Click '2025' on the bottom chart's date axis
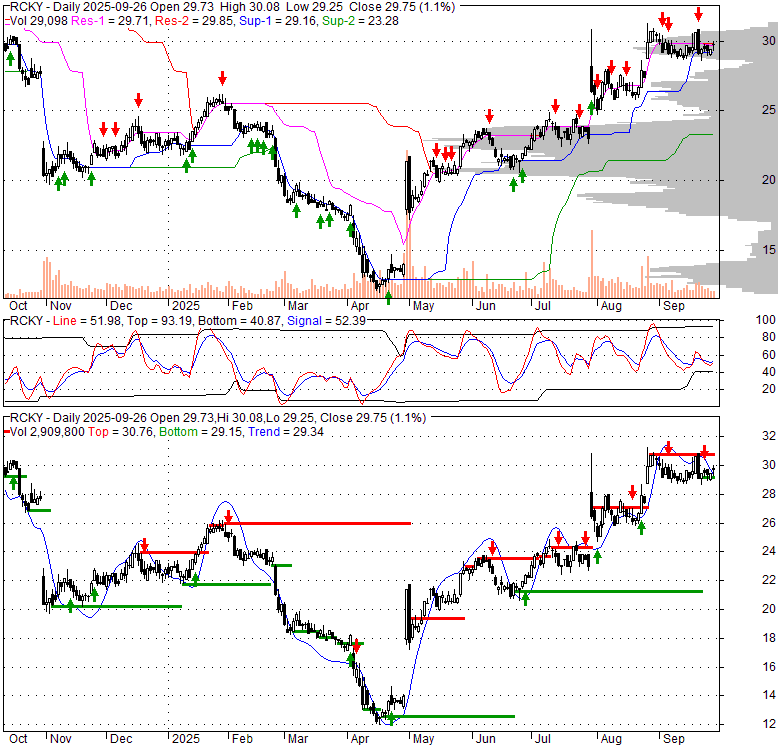 [x=186, y=739]
